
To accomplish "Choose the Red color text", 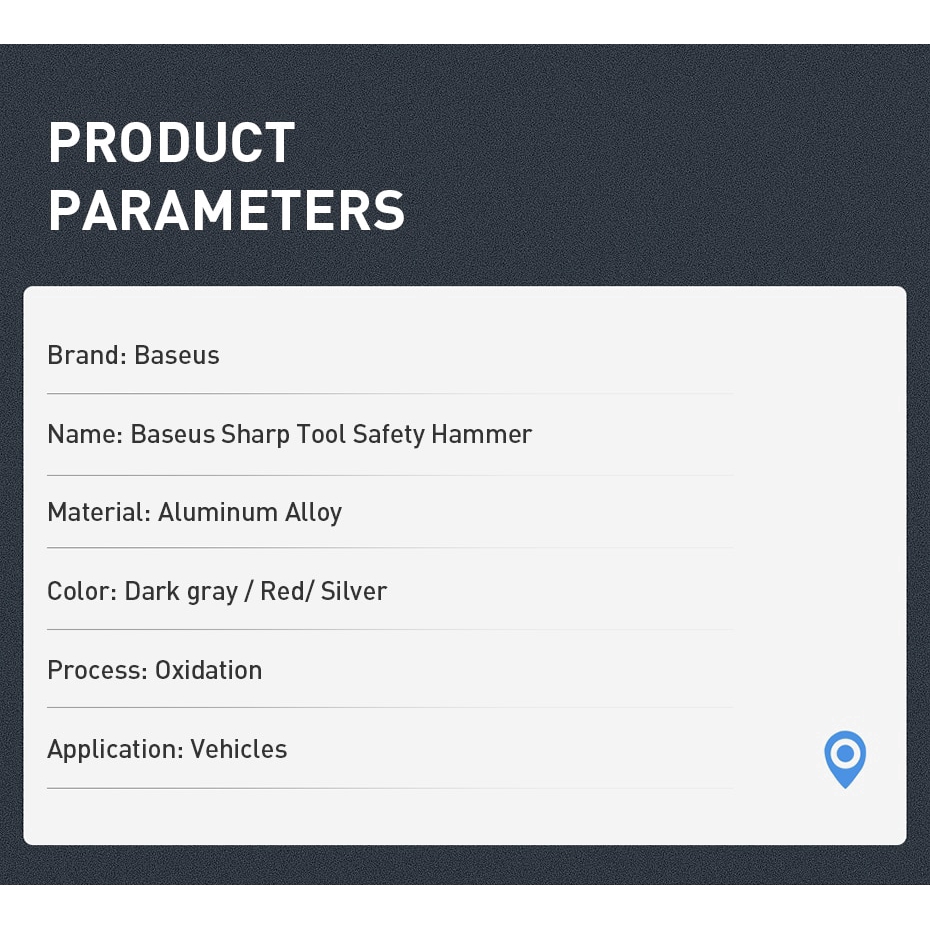I will (283, 591).
